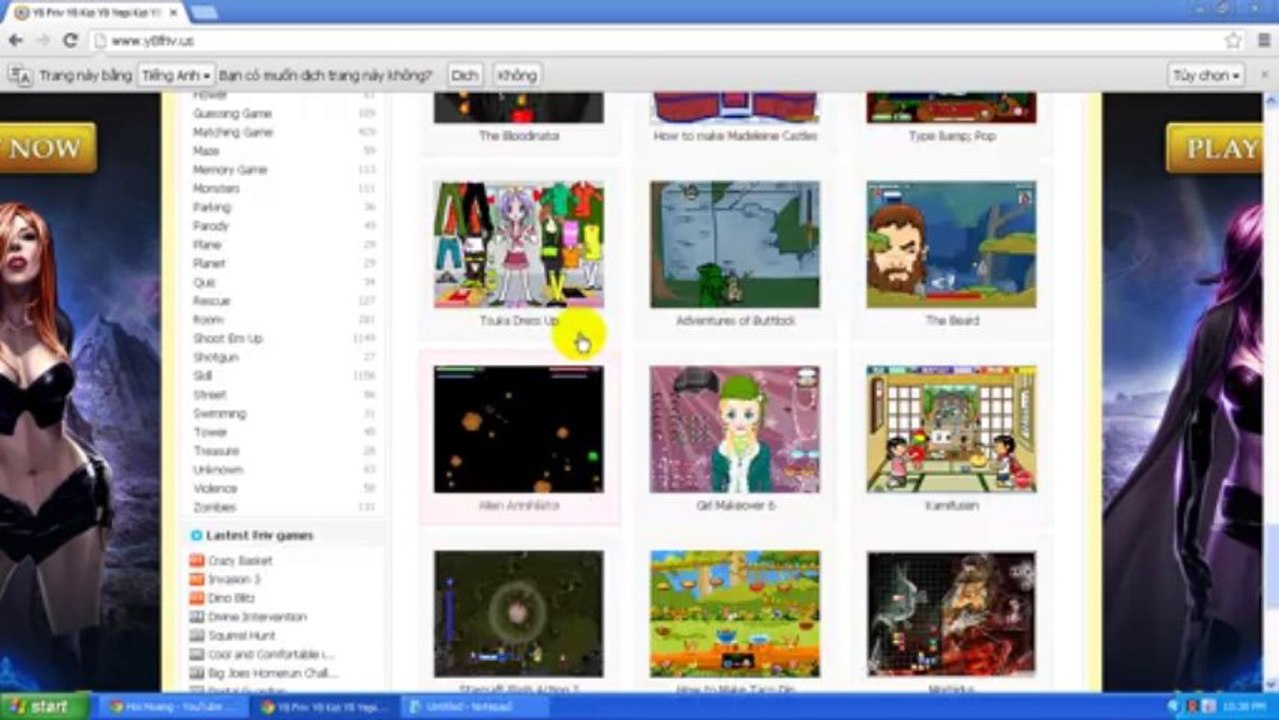This screenshot has width=1279, height=720.
Task: Open the Skill category
Action: (203, 376)
